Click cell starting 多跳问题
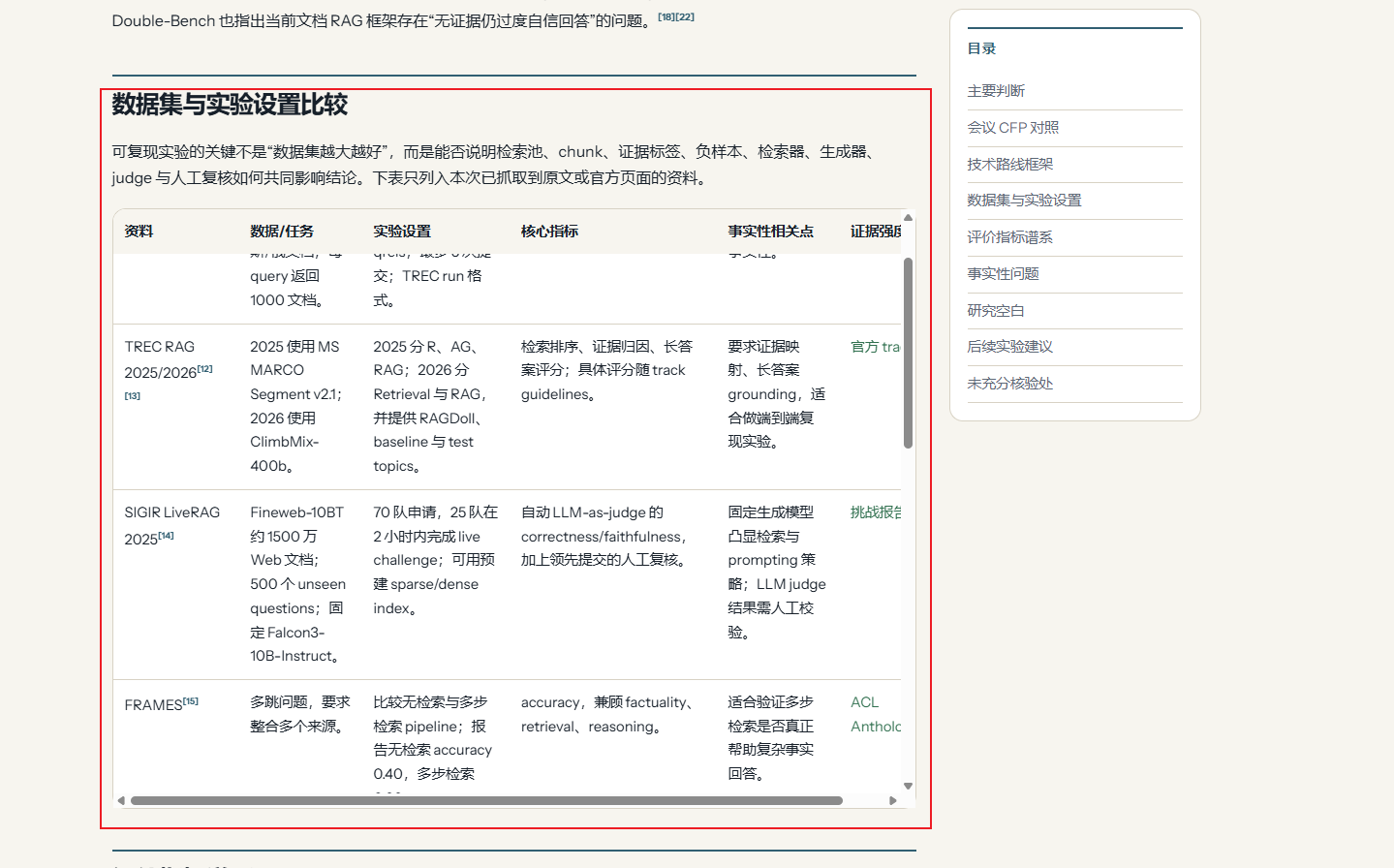 tap(300, 714)
